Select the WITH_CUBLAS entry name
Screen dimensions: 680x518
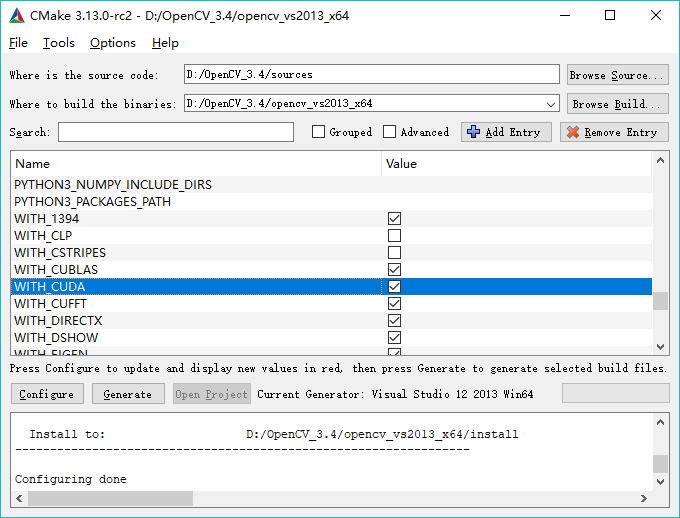pos(56,269)
